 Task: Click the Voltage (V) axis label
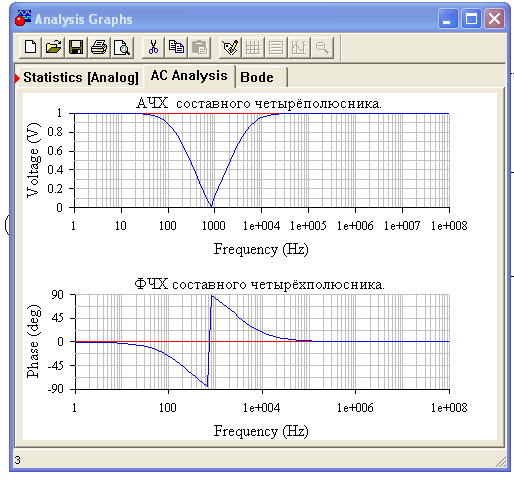click(33, 160)
